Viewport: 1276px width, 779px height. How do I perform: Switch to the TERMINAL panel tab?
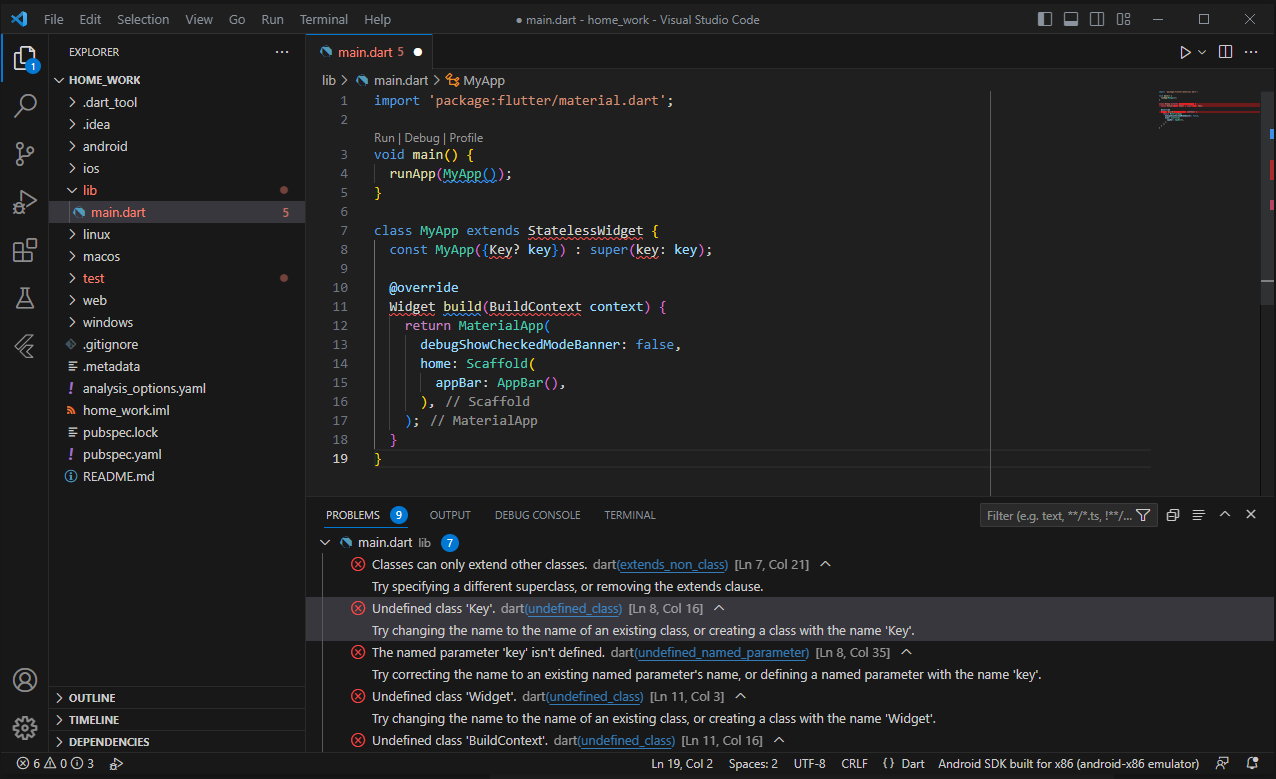tap(630, 515)
